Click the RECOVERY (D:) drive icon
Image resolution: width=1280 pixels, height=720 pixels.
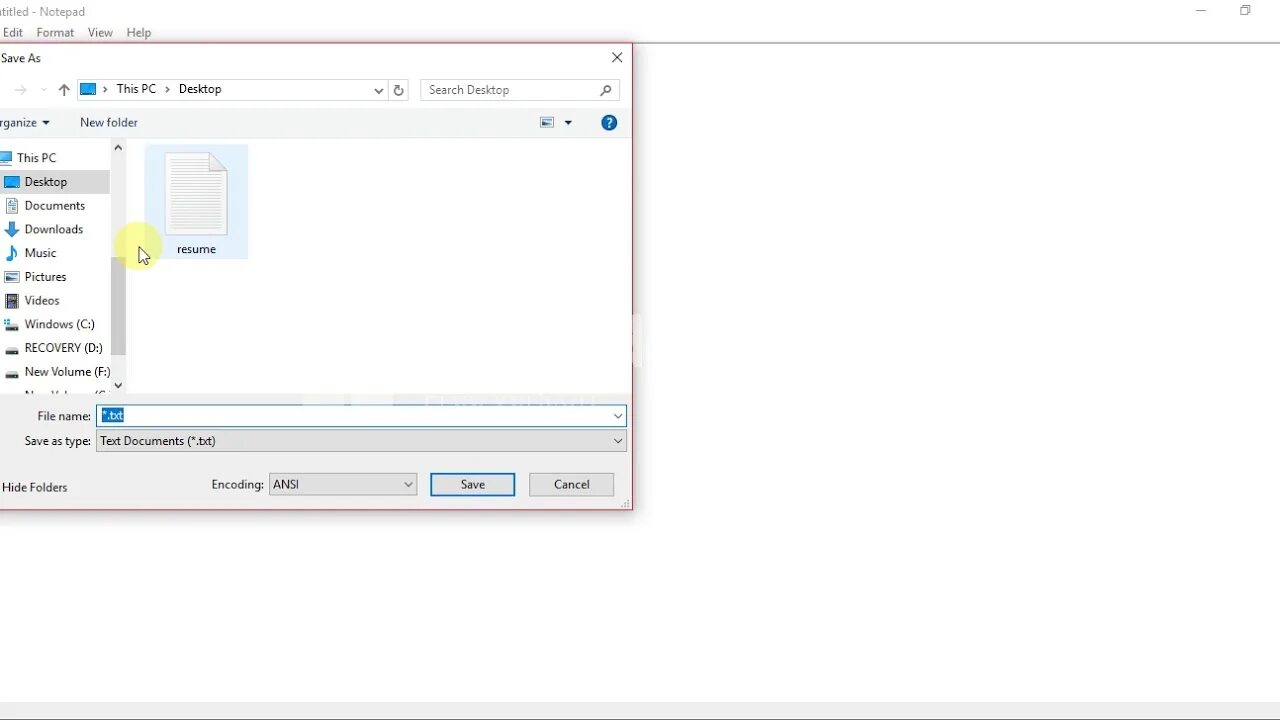pyautogui.click(x=12, y=349)
